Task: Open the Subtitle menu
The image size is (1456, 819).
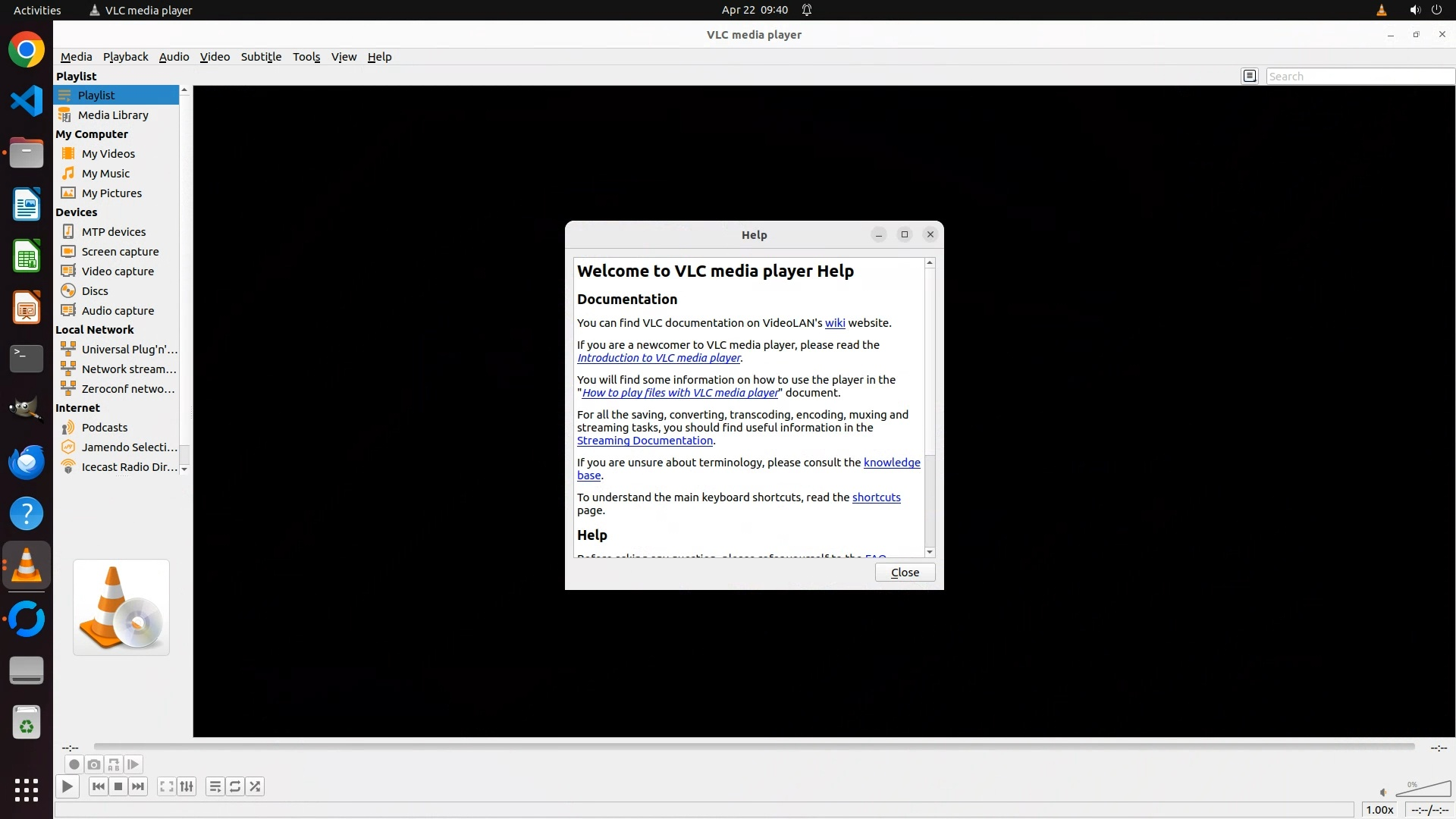Action: click(261, 57)
